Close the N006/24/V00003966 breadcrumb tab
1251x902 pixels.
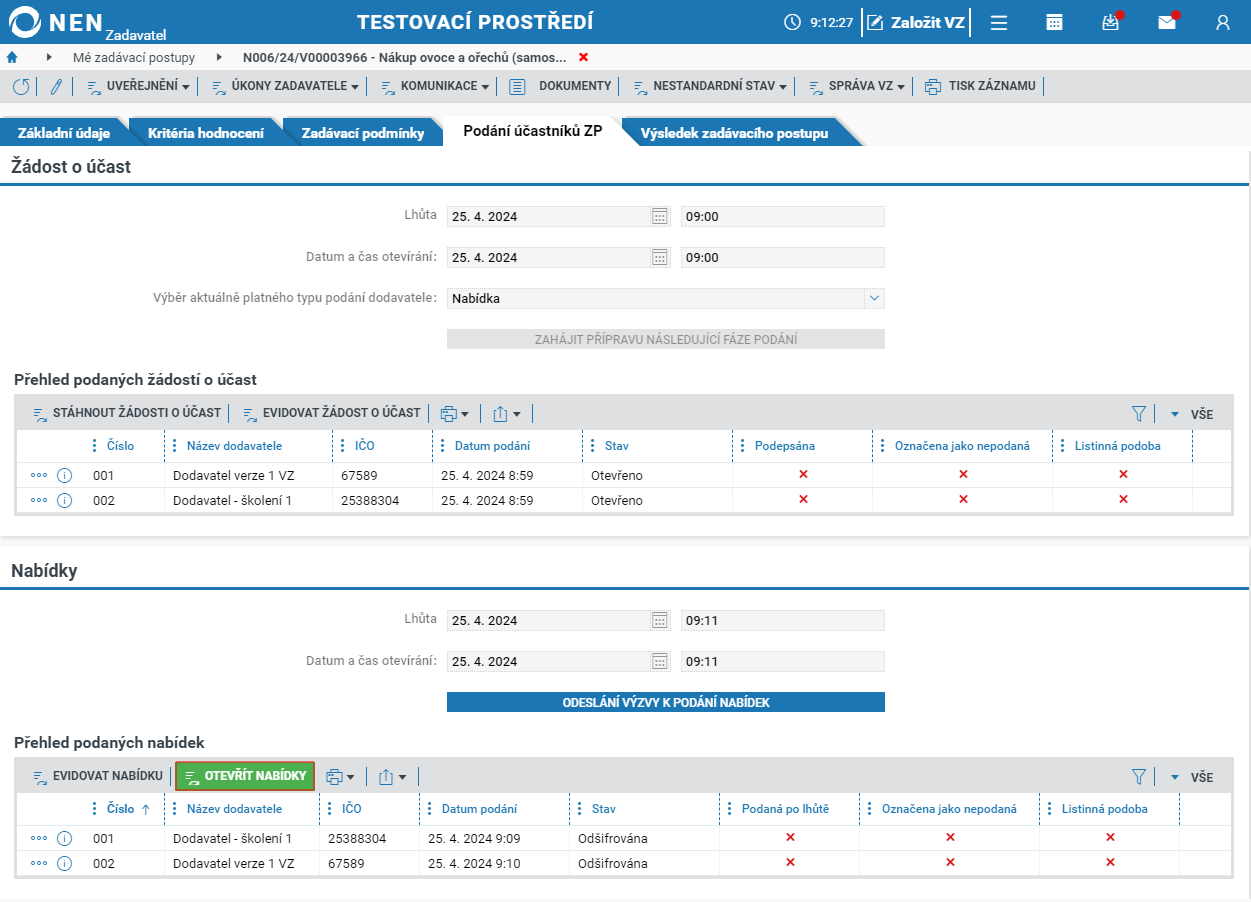[x=584, y=57]
